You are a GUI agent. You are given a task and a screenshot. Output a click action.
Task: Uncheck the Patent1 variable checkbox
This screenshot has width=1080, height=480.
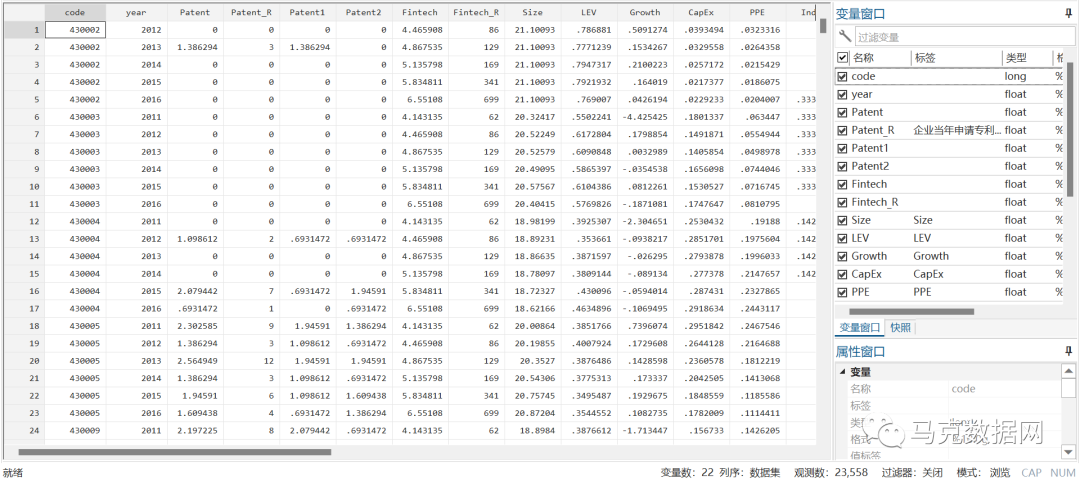(x=842, y=148)
